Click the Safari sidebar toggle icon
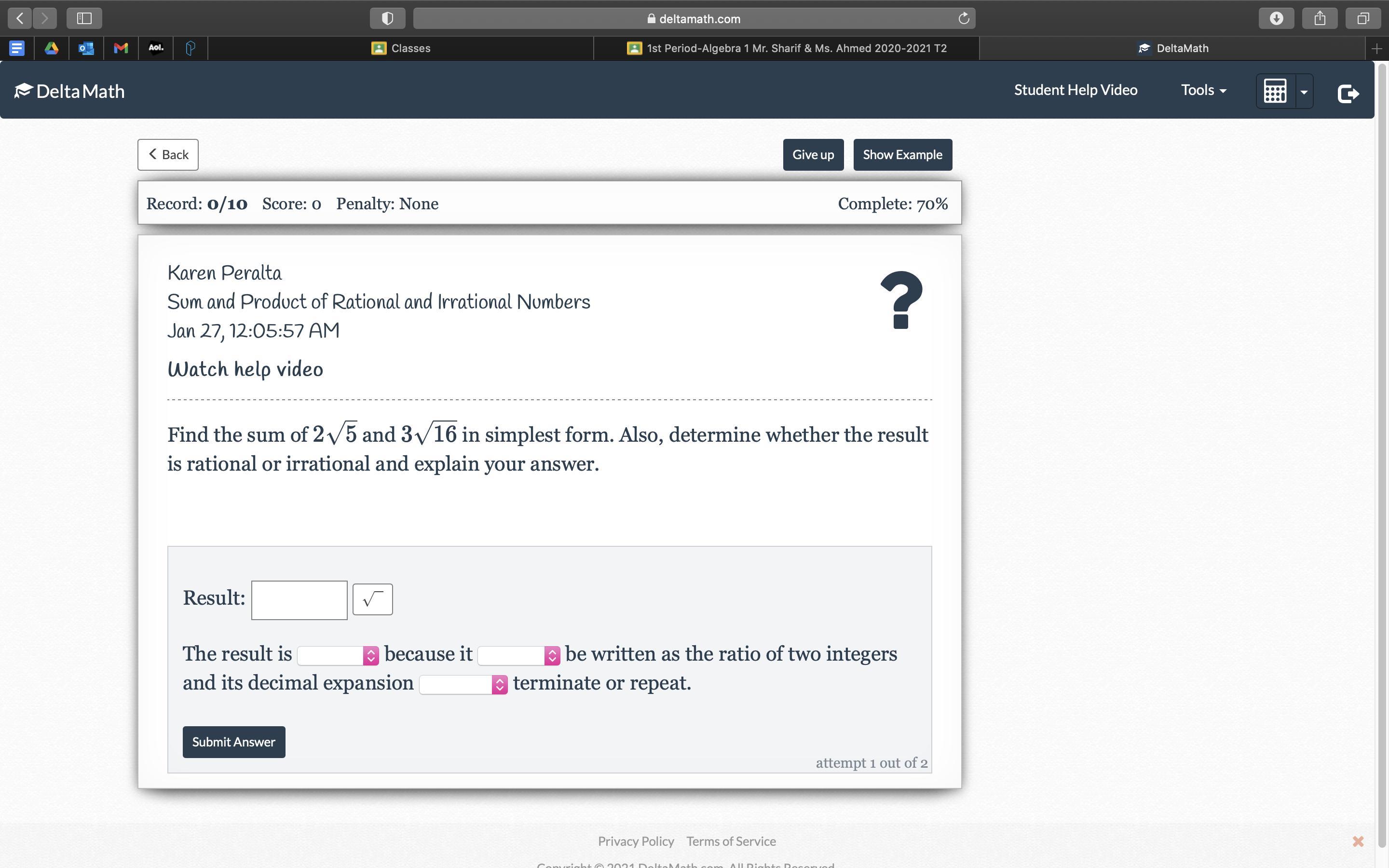 (x=84, y=18)
